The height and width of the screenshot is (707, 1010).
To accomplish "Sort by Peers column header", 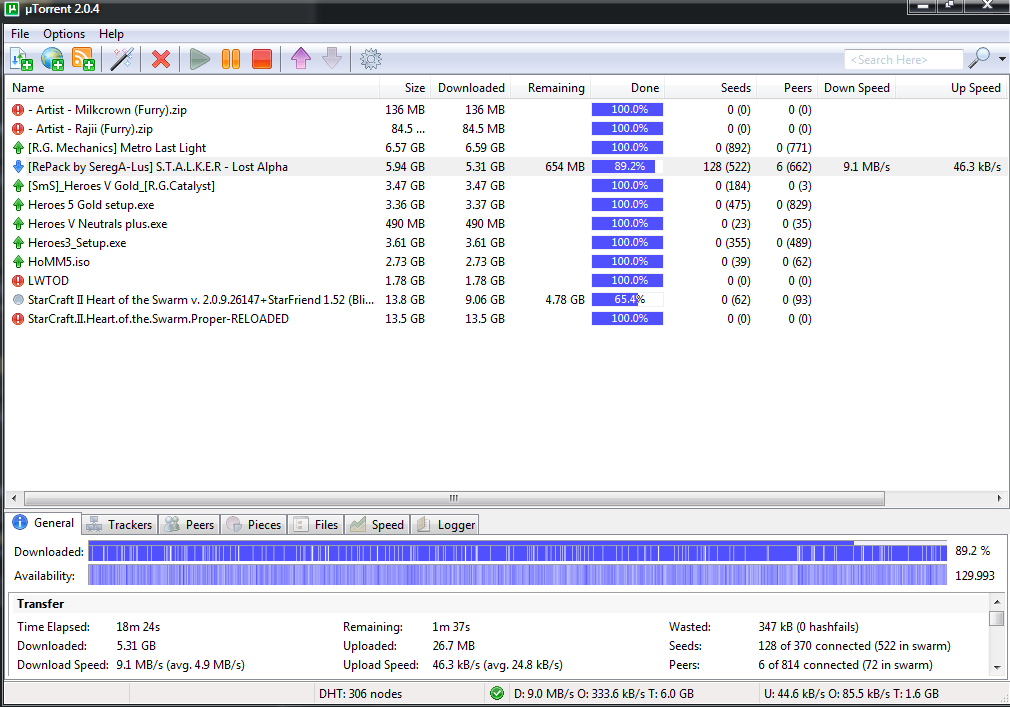I will click(786, 88).
